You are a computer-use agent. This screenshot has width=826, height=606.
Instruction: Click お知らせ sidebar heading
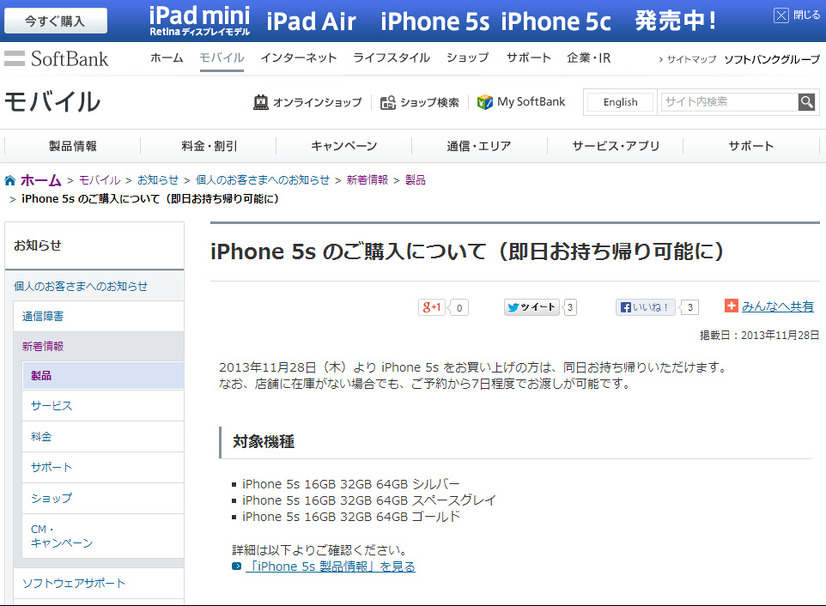tap(37, 246)
